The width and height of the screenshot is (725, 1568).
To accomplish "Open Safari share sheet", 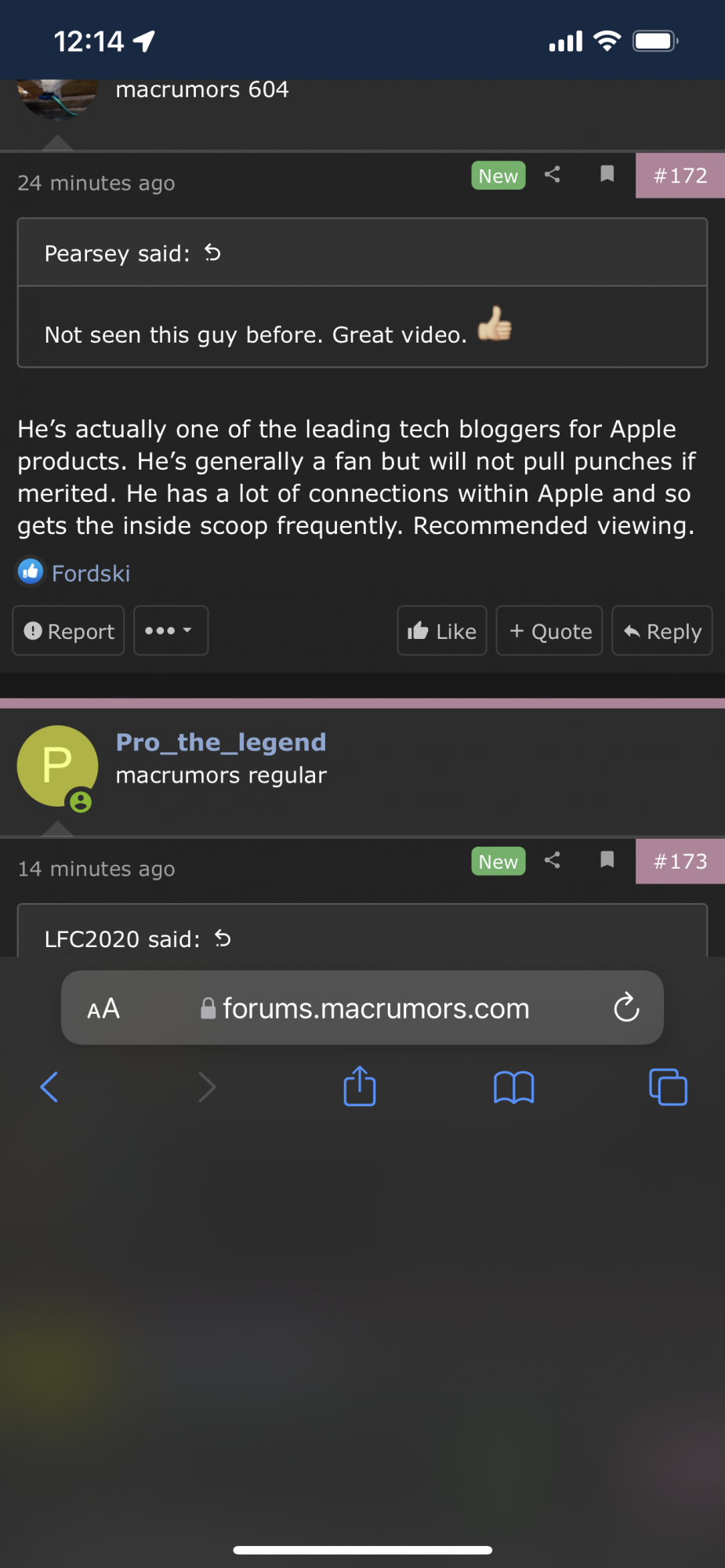I will (360, 1087).
